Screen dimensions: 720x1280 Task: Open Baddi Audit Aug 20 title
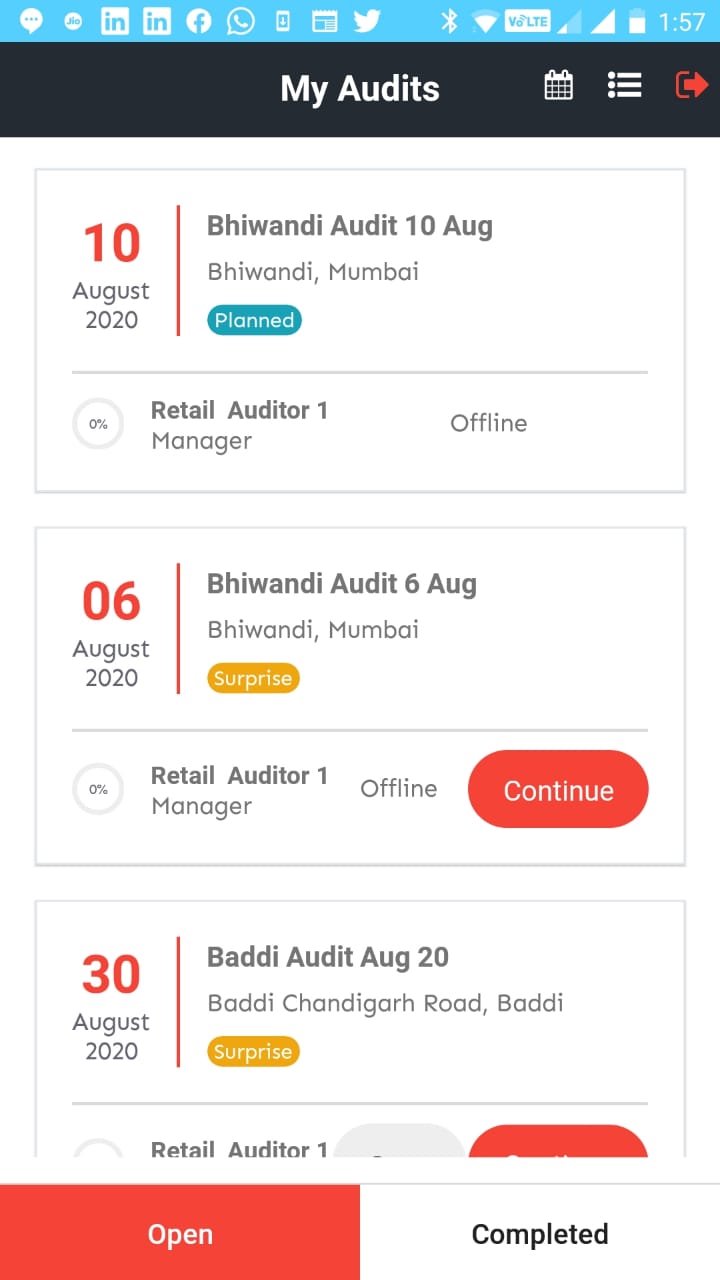(328, 957)
